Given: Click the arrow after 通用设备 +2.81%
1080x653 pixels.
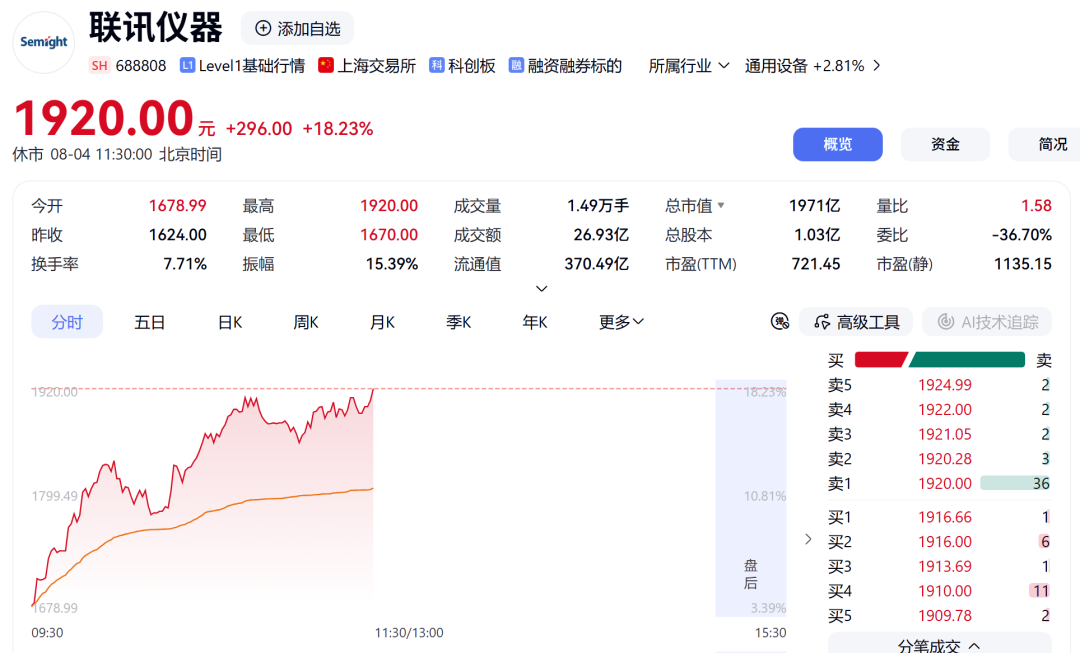Looking at the screenshot, I should (x=877, y=65).
